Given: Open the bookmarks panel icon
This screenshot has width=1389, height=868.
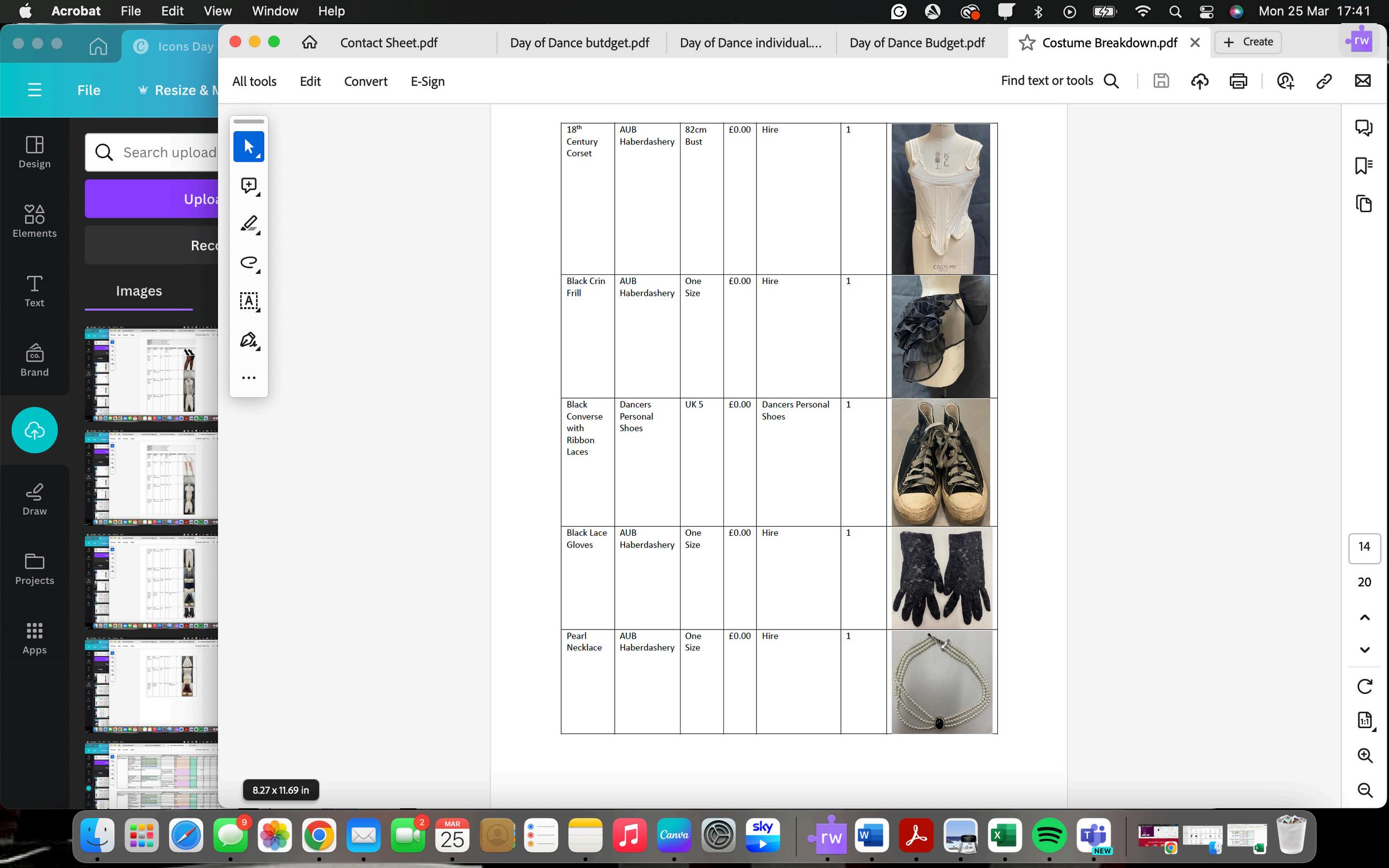Looking at the screenshot, I should (x=1364, y=166).
